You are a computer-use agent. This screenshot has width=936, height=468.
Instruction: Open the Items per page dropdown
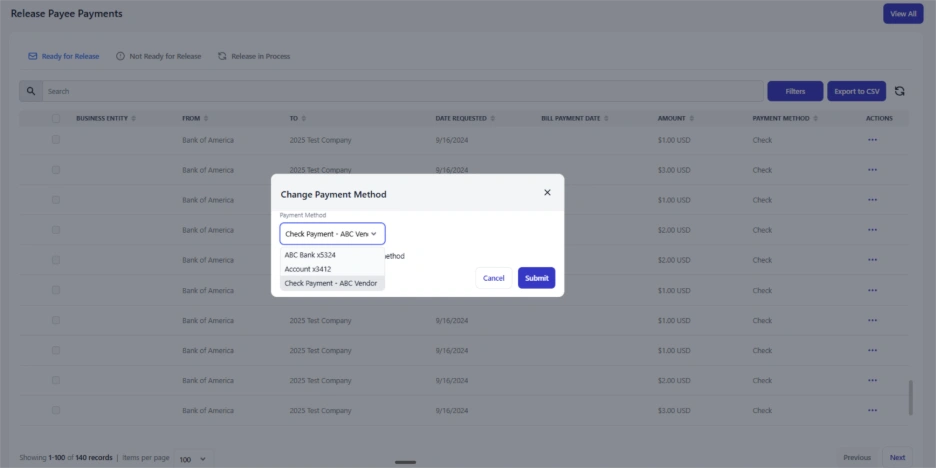point(192,458)
